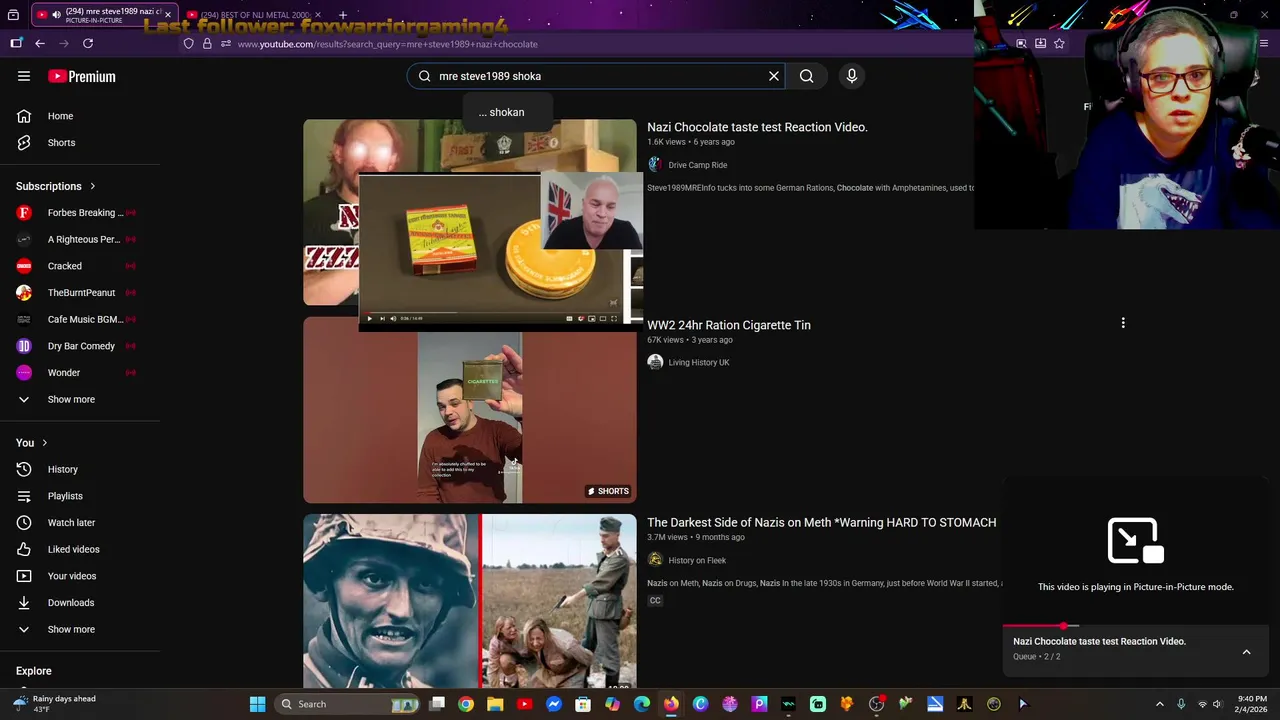The height and width of the screenshot is (720, 1280).
Task: Expand the miniplayer queue panel
Action: coord(1246,652)
